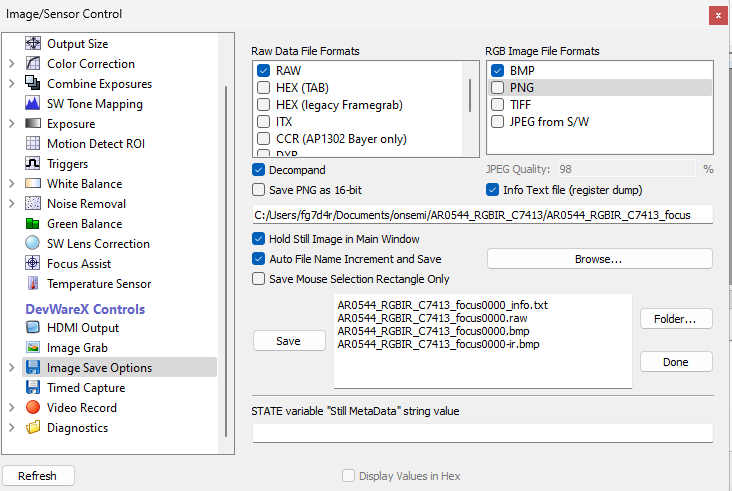This screenshot has height=491, width=732.
Task: Click the SW Tone Mapping histogram icon
Action: 32,104
